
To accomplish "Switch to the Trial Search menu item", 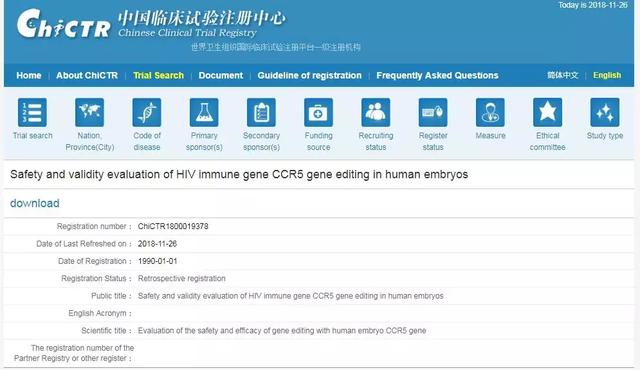I will tap(158, 75).
